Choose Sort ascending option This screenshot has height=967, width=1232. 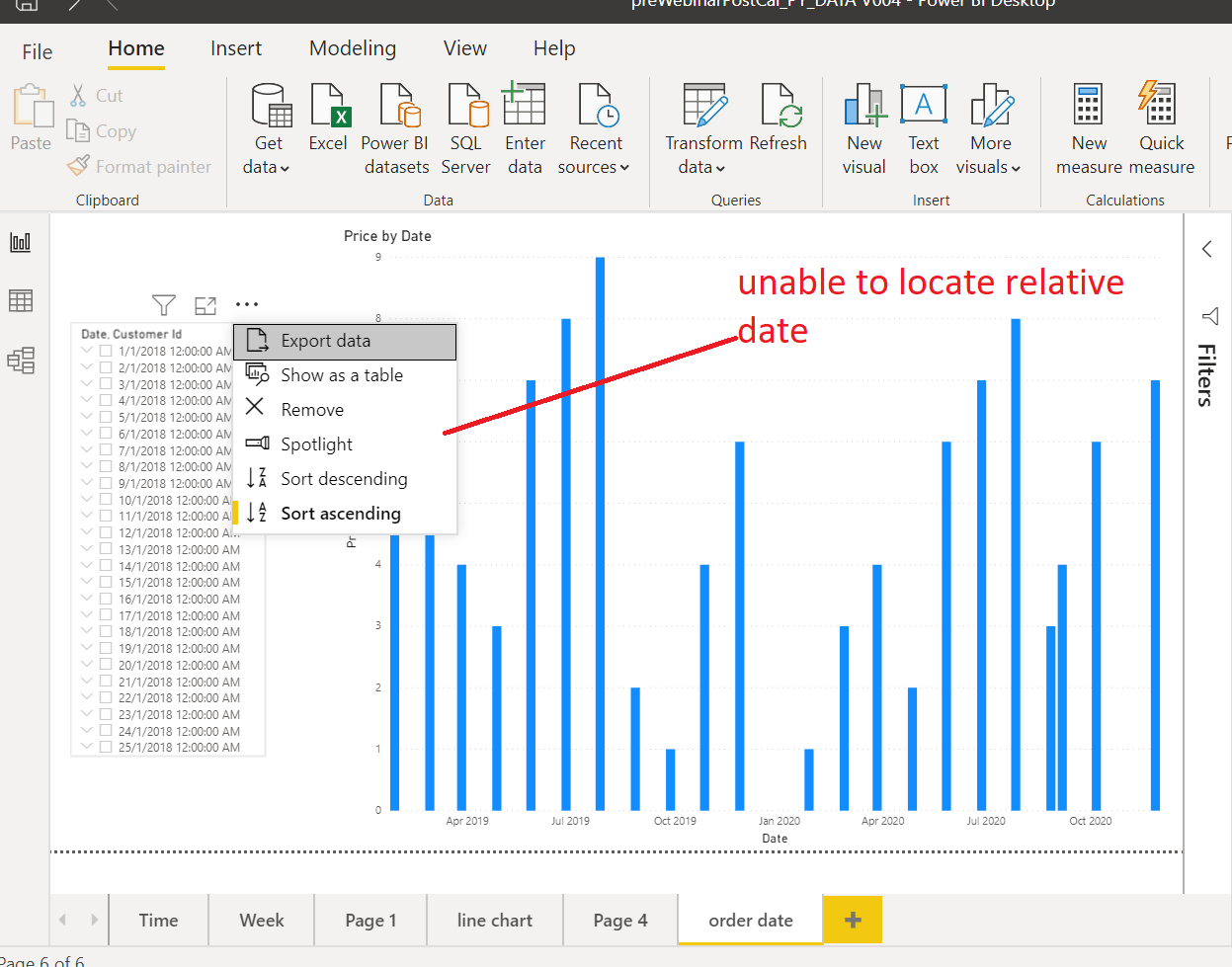tap(345, 514)
